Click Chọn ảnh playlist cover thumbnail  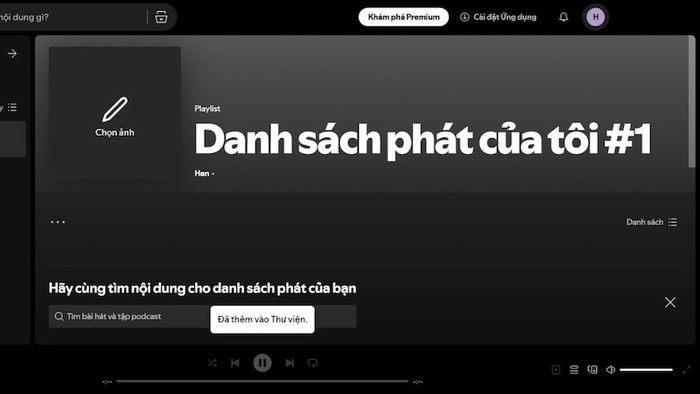[x=115, y=113]
